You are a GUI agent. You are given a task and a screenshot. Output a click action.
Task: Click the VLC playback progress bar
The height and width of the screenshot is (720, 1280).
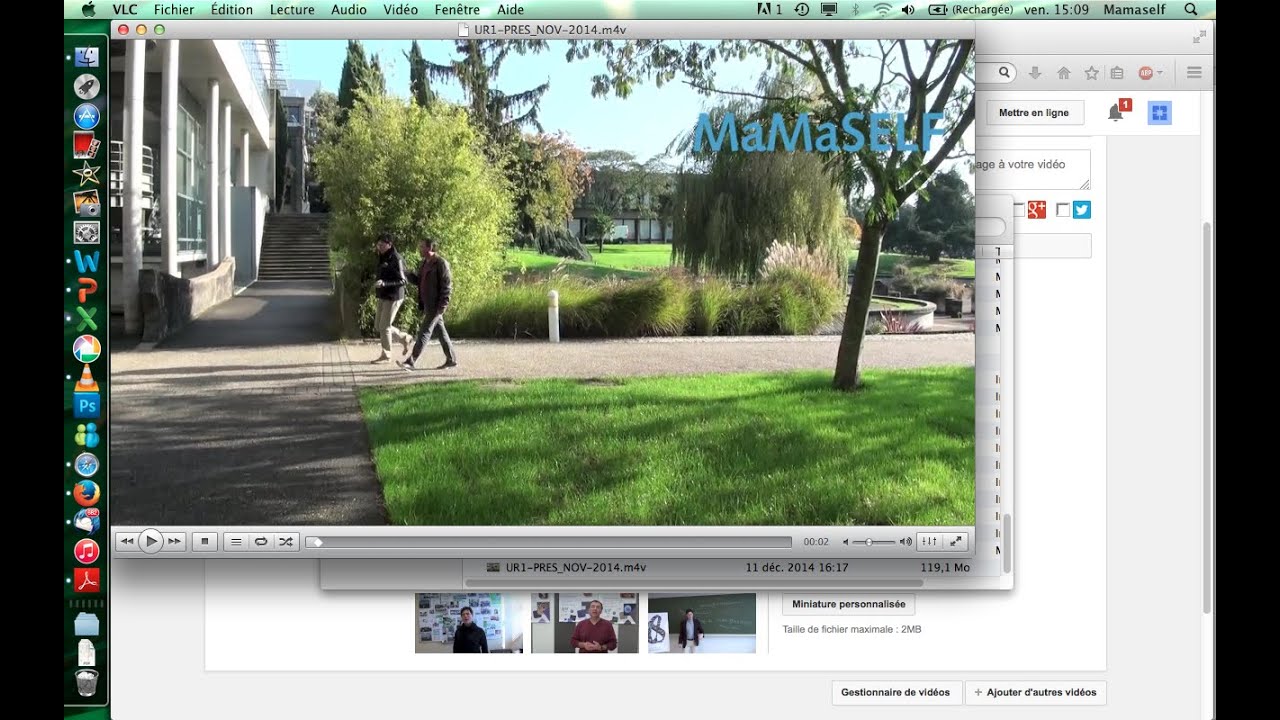(x=549, y=542)
